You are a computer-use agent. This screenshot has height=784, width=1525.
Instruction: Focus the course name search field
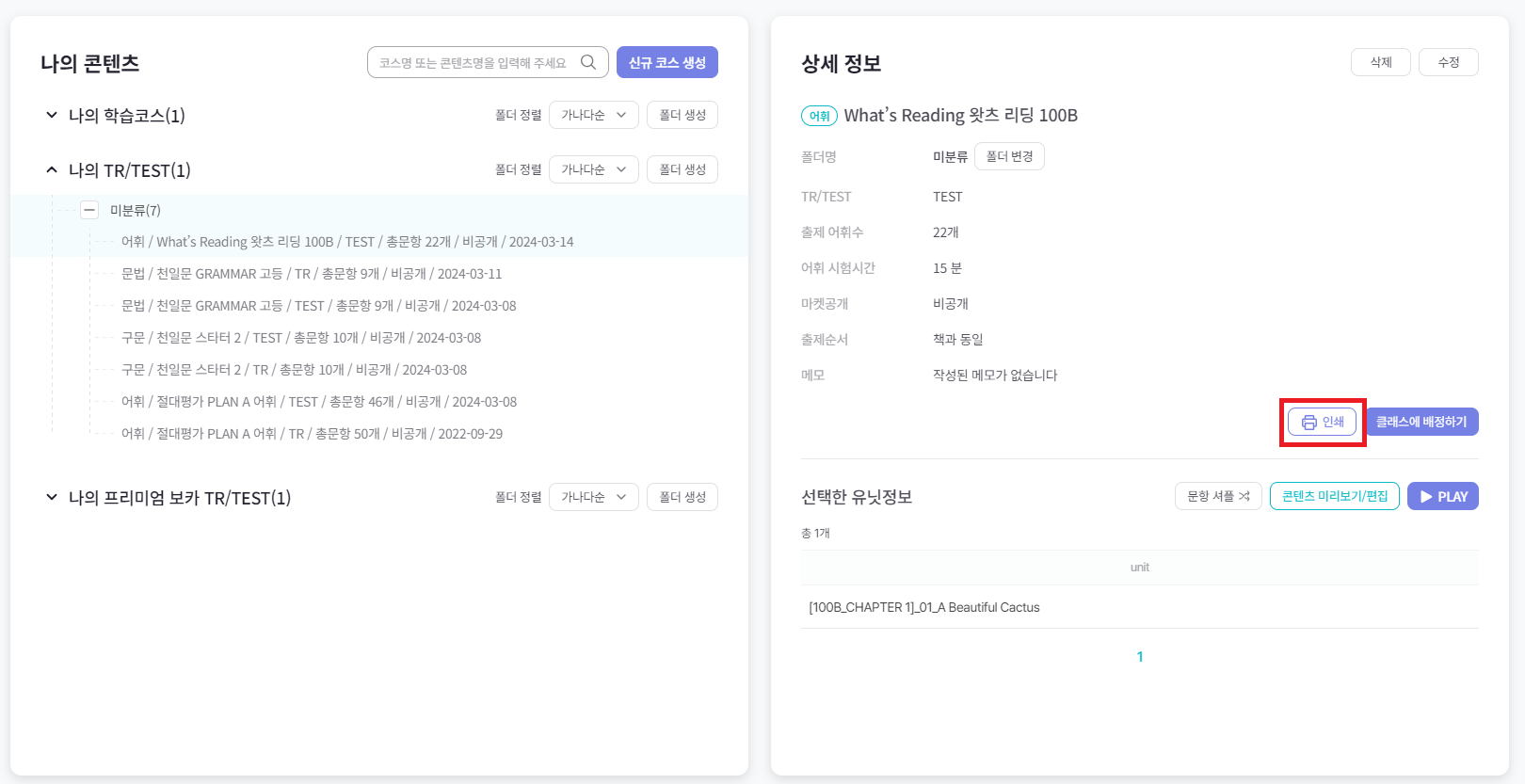473,62
